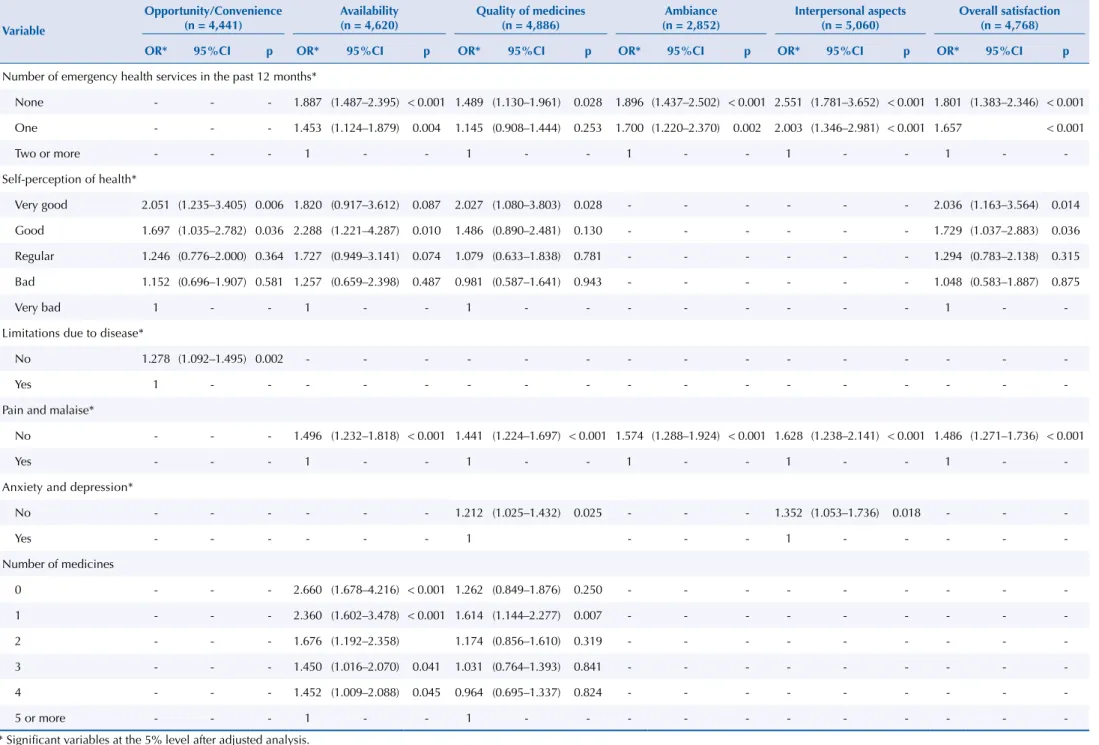The height and width of the screenshot is (745, 1099).
Task: Click the 5 or more row label
Action: (40, 718)
